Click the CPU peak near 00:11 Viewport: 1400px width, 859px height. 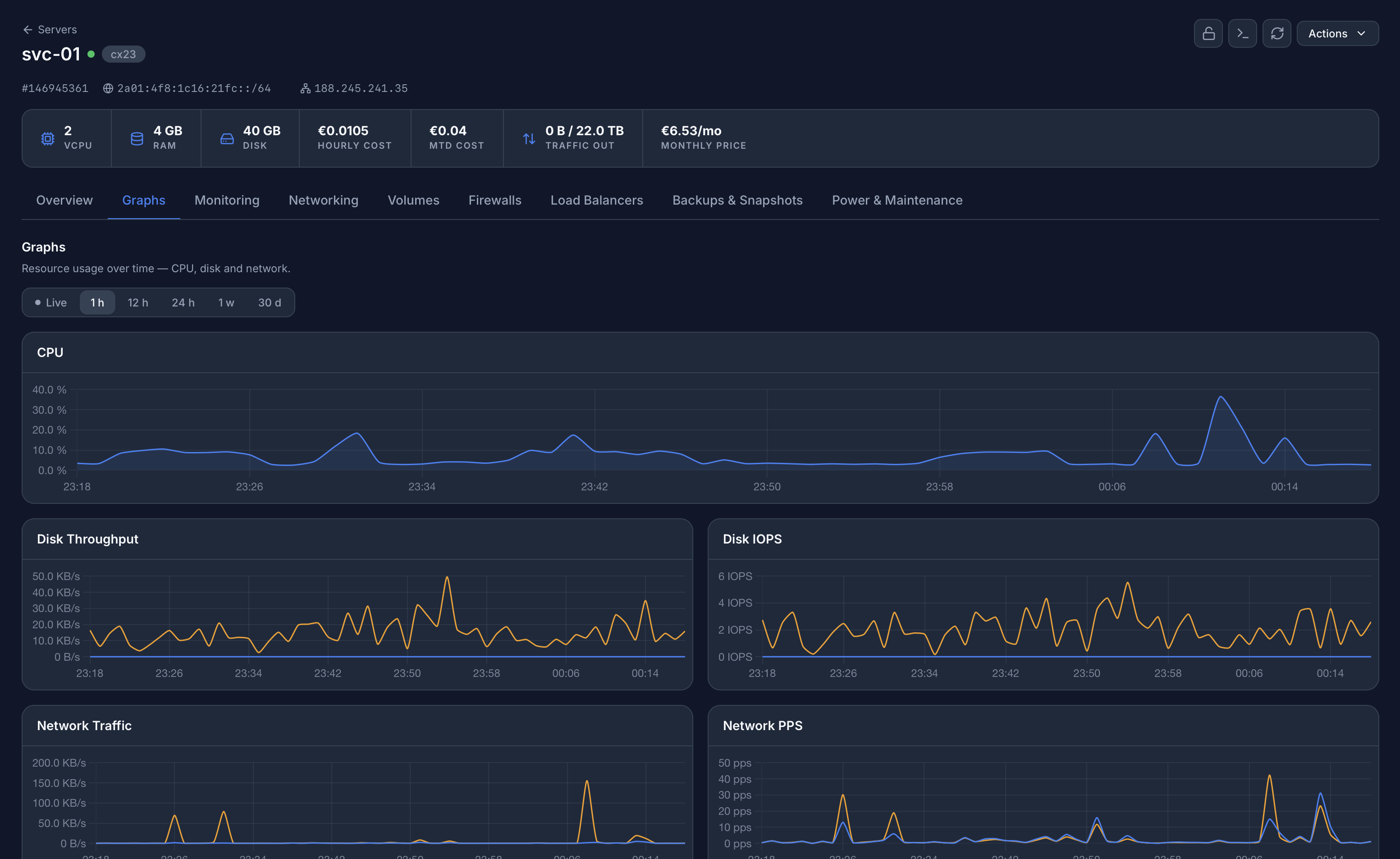[x=1220, y=397]
